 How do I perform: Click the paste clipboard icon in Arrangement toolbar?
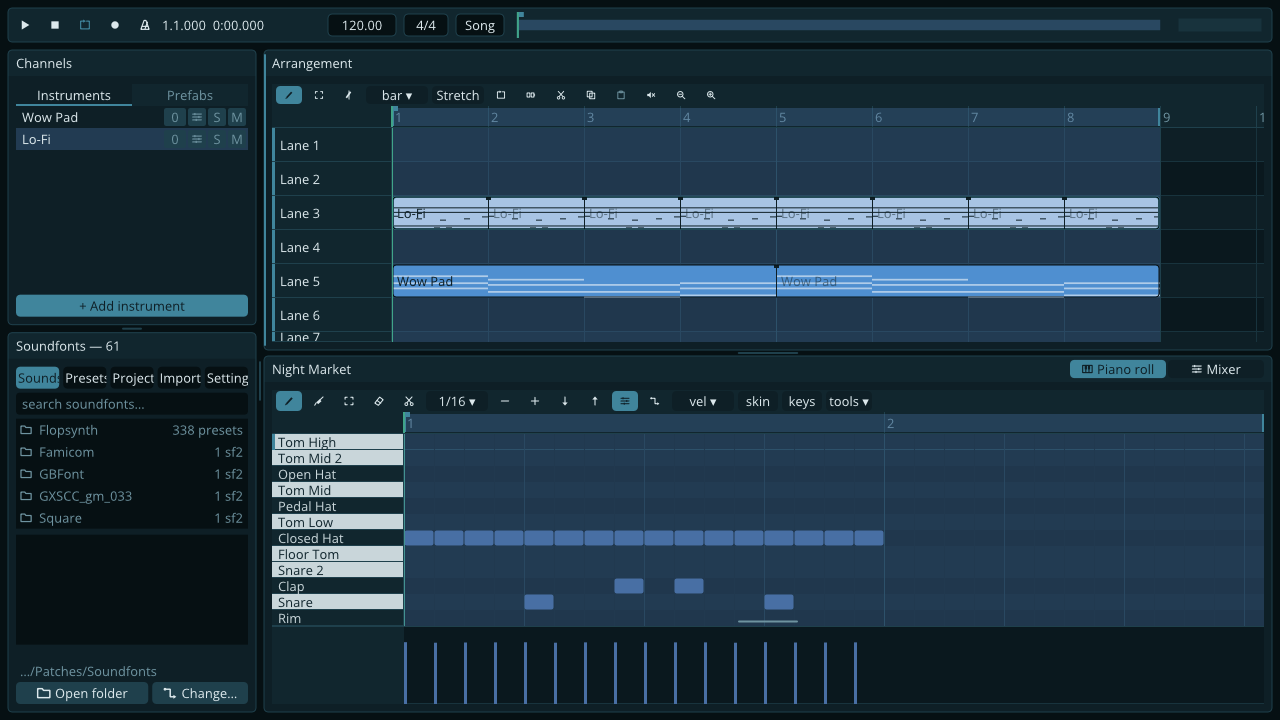[621, 95]
